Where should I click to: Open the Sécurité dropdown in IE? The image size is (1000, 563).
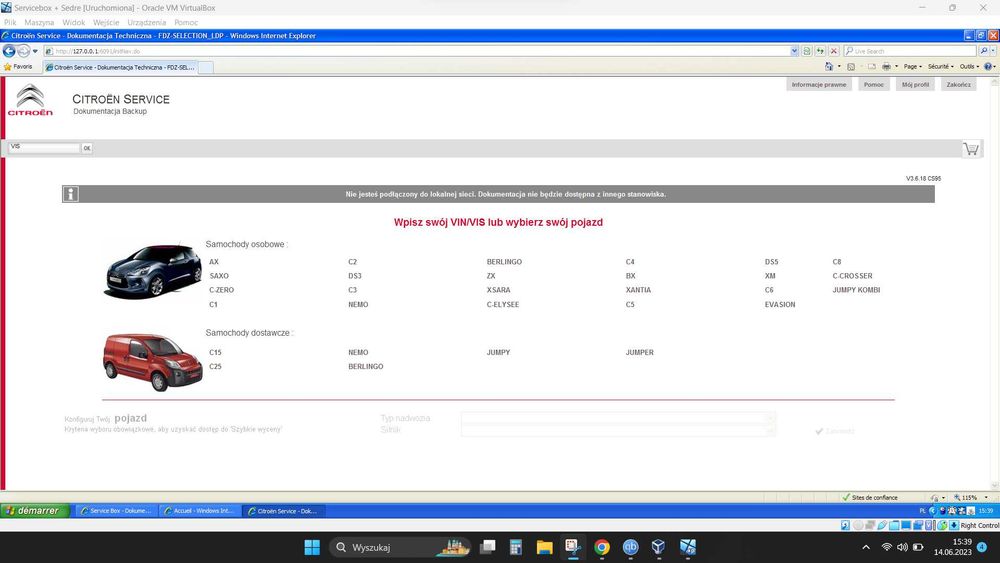(941, 66)
